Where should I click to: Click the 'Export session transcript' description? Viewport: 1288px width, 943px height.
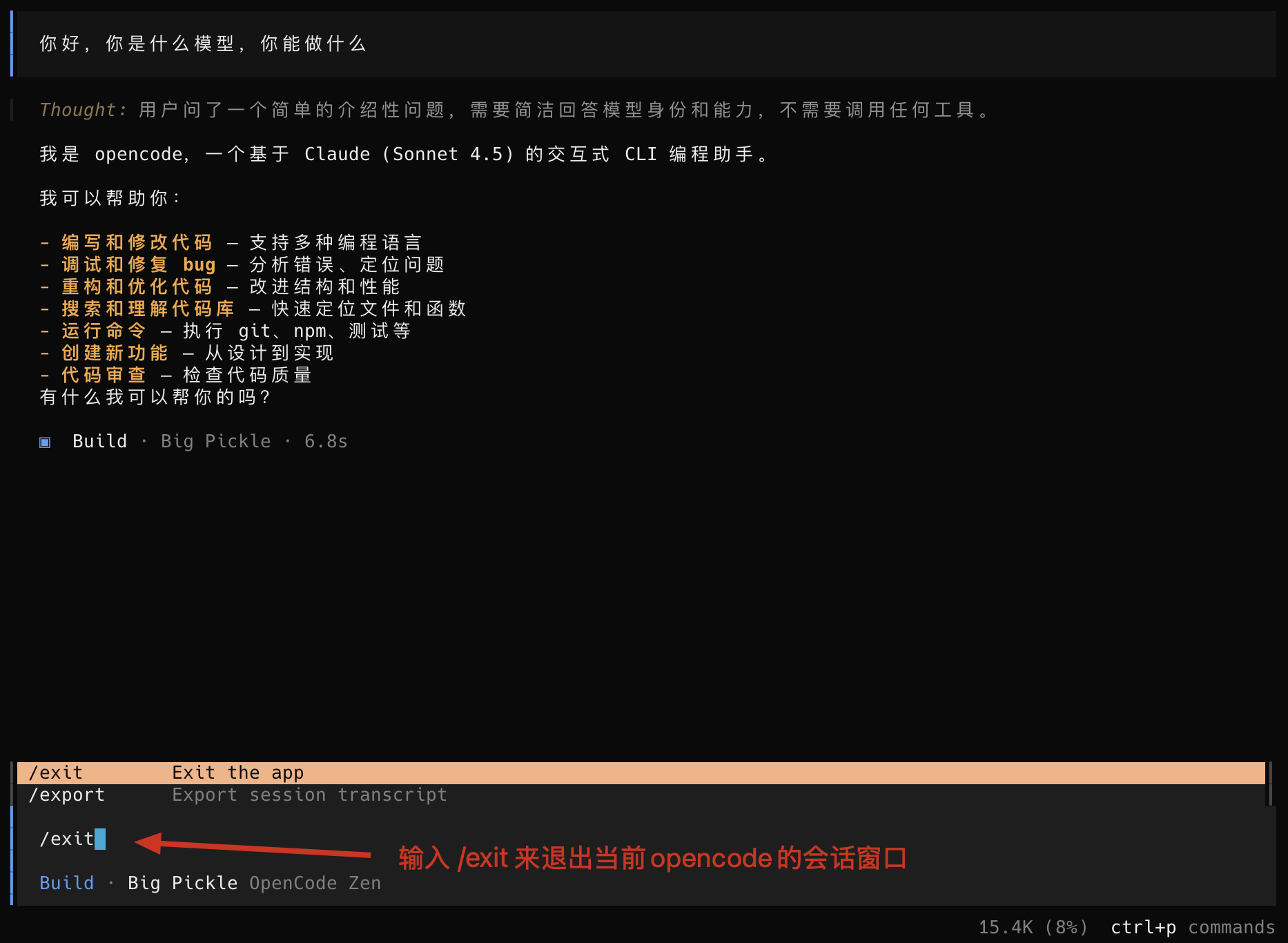coord(310,795)
